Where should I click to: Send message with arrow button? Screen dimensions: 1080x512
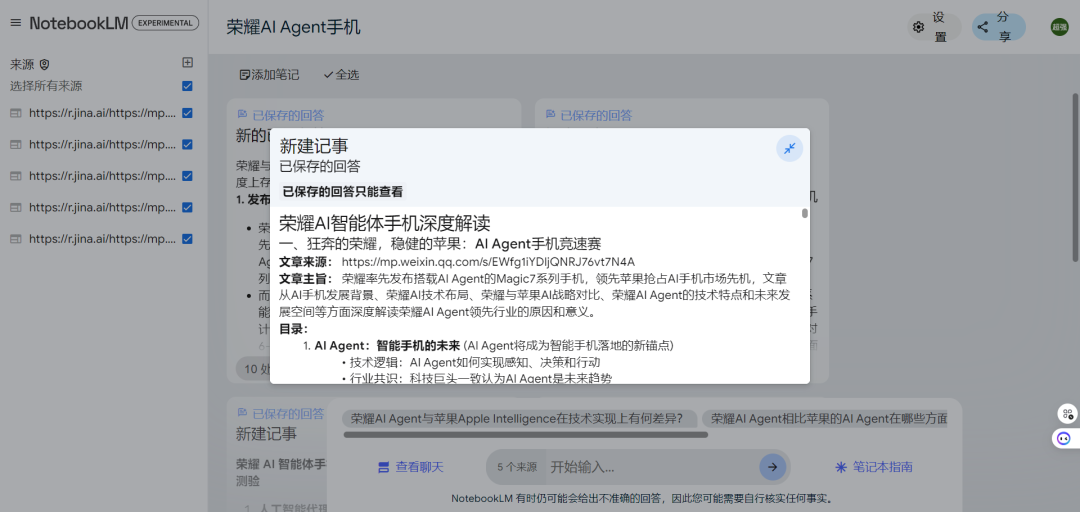772,467
